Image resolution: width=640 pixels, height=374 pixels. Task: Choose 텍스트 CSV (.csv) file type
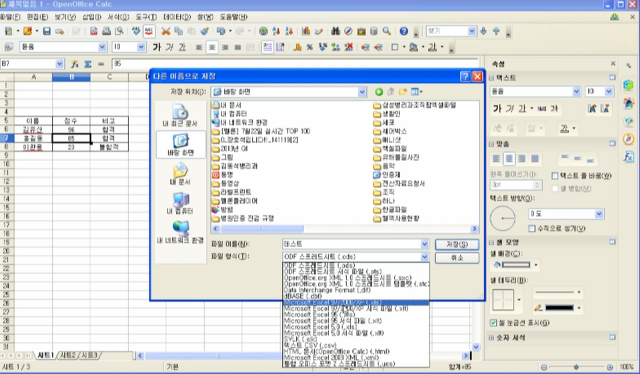356,345
